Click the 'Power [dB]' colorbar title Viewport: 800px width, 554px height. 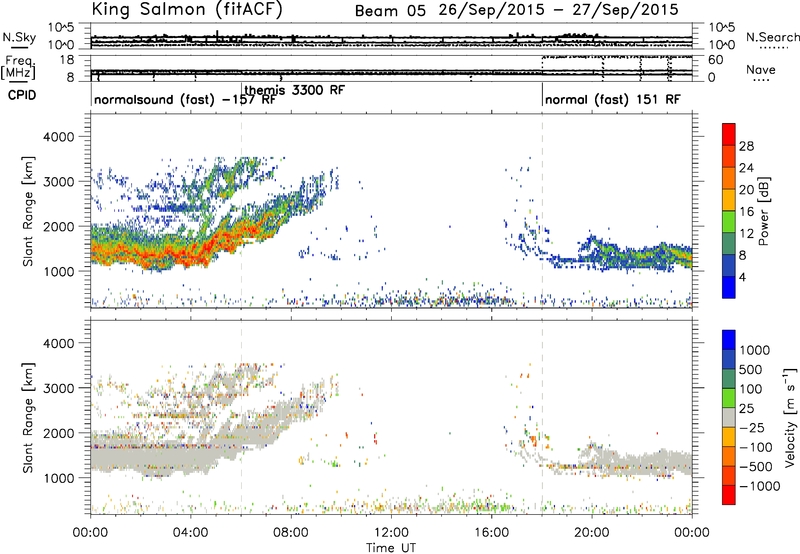point(763,211)
